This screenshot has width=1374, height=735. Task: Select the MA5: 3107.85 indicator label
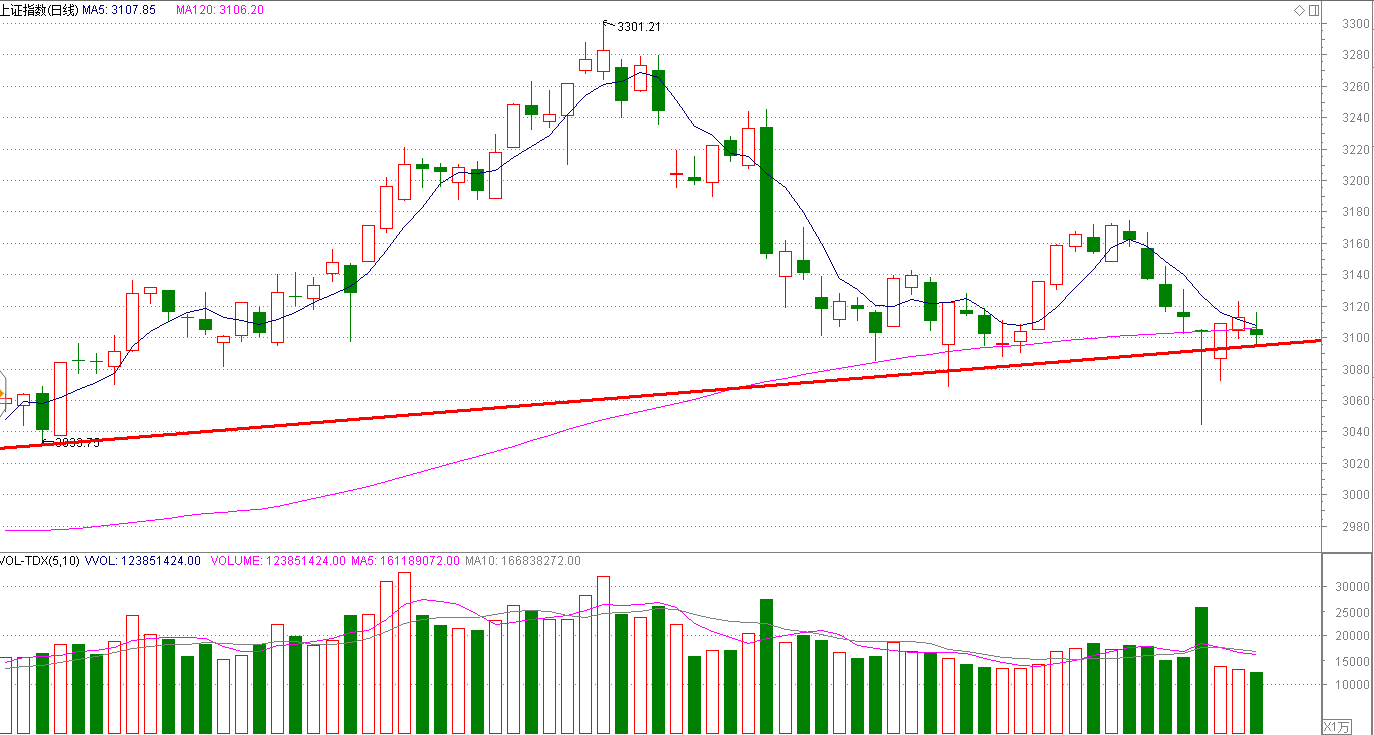(119, 9)
